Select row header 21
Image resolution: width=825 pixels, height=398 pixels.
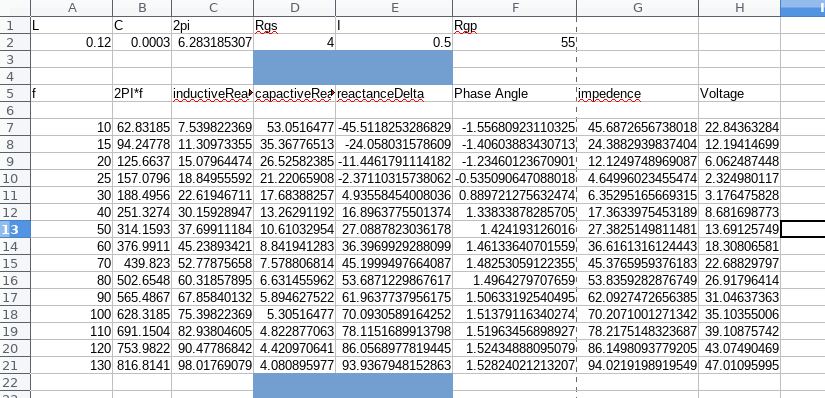click(x=15, y=365)
